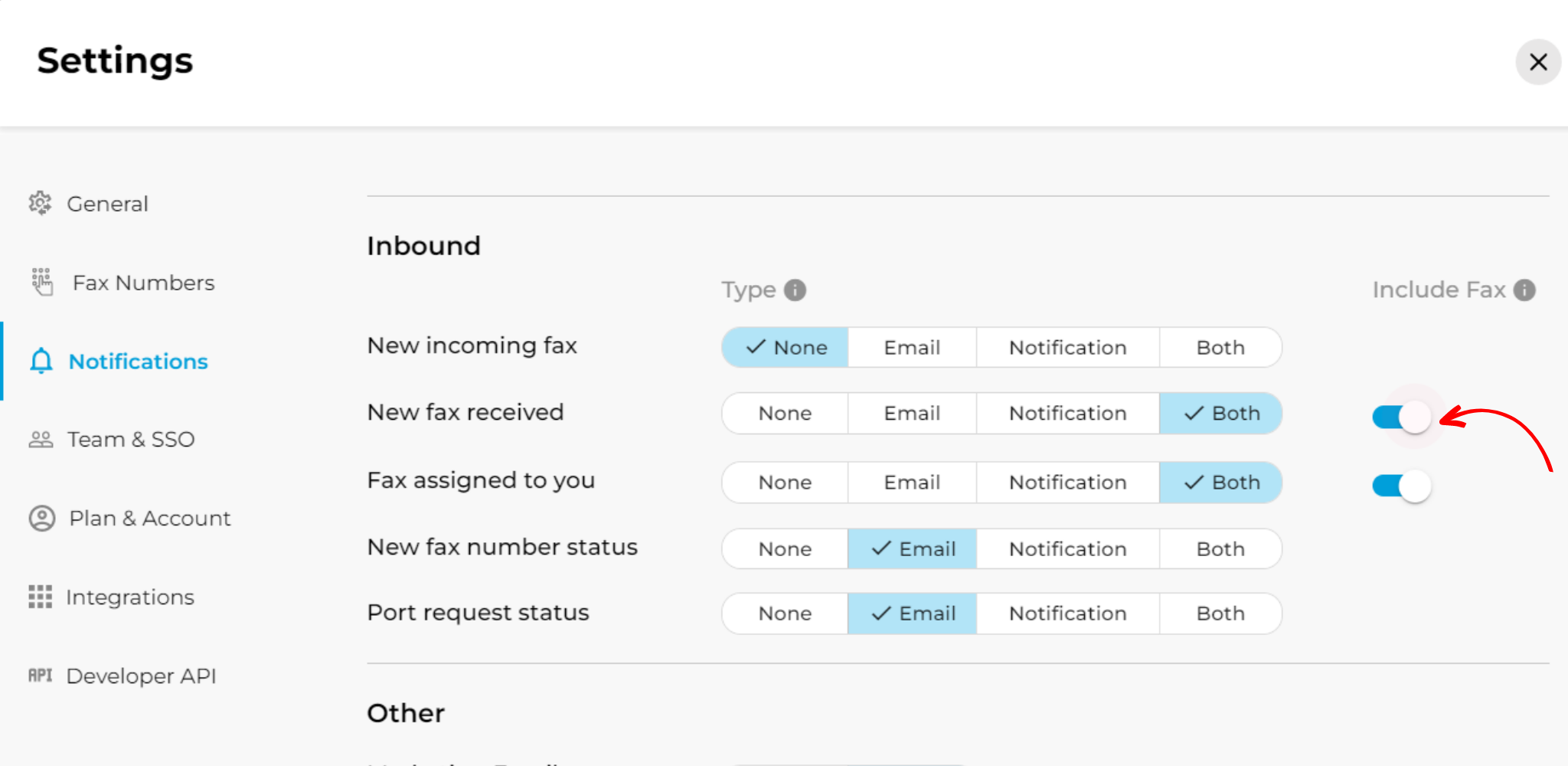Close the Settings window
The image size is (1568, 766).
click(1538, 62)
